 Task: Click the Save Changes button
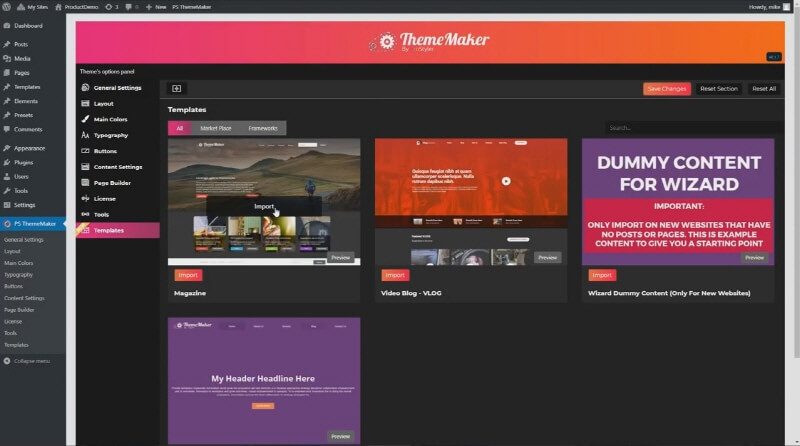pyautogui.click(x=667, y=89)
